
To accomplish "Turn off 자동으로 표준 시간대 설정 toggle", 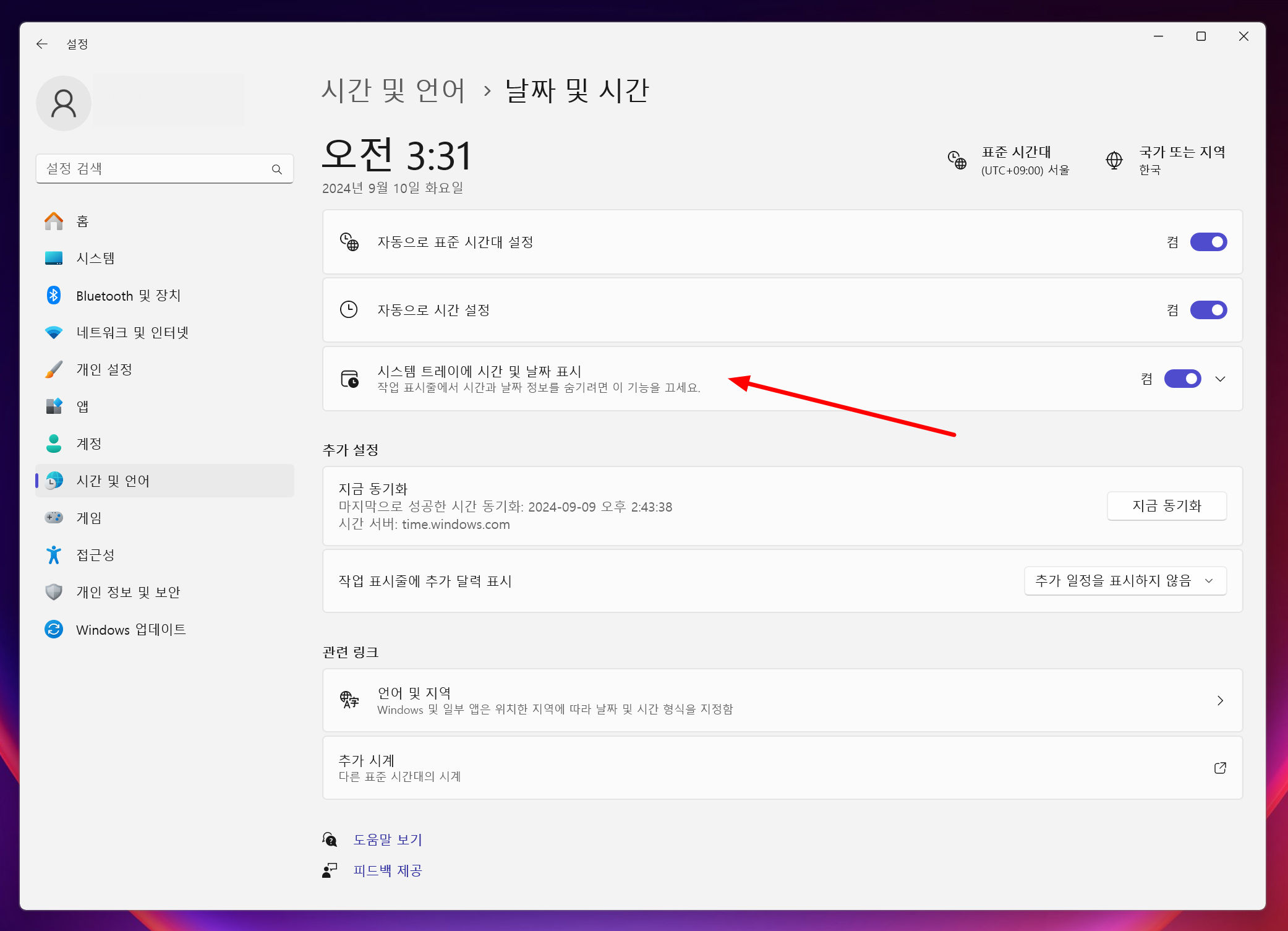I will coord(1208,242).
